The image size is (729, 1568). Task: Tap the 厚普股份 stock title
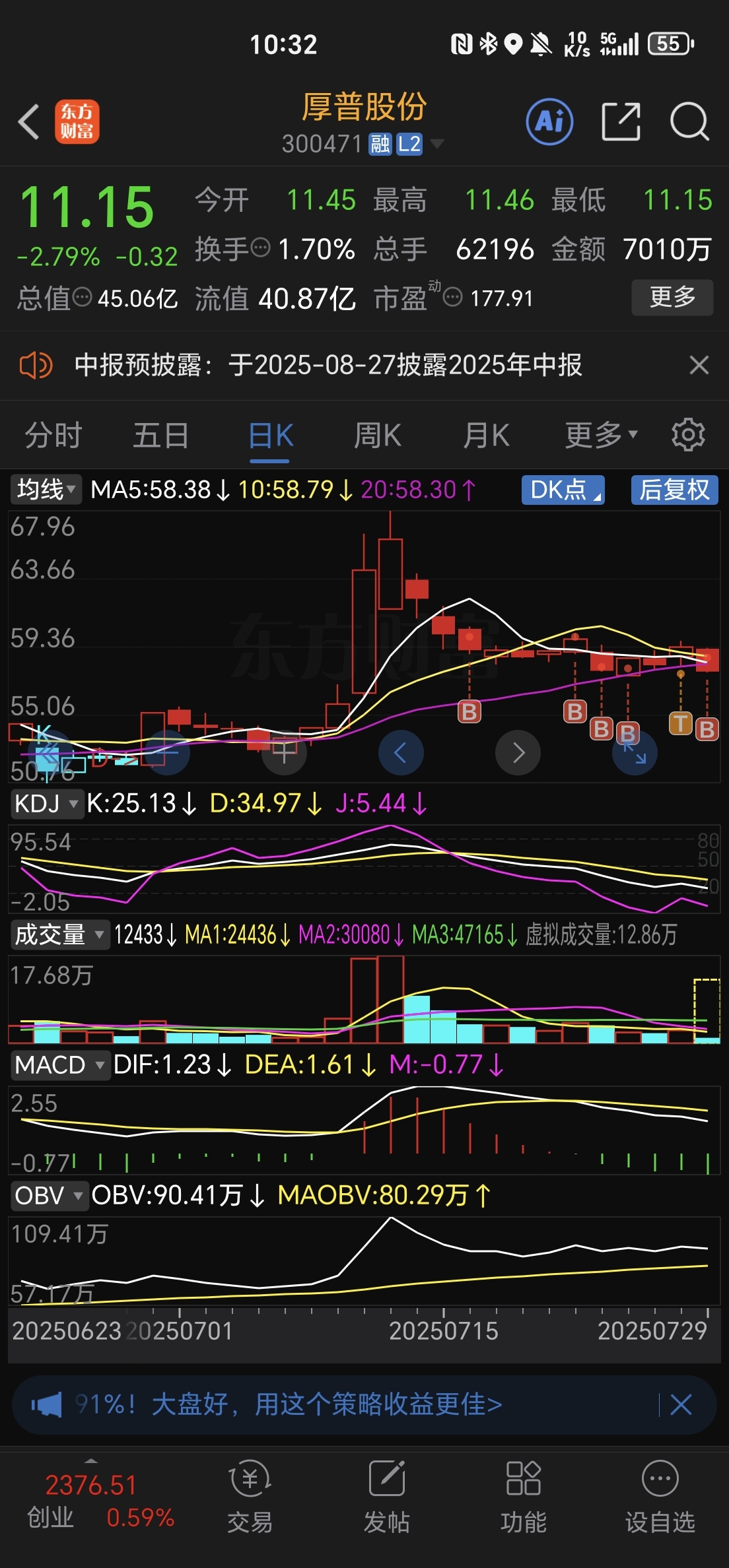pos(364,107)
